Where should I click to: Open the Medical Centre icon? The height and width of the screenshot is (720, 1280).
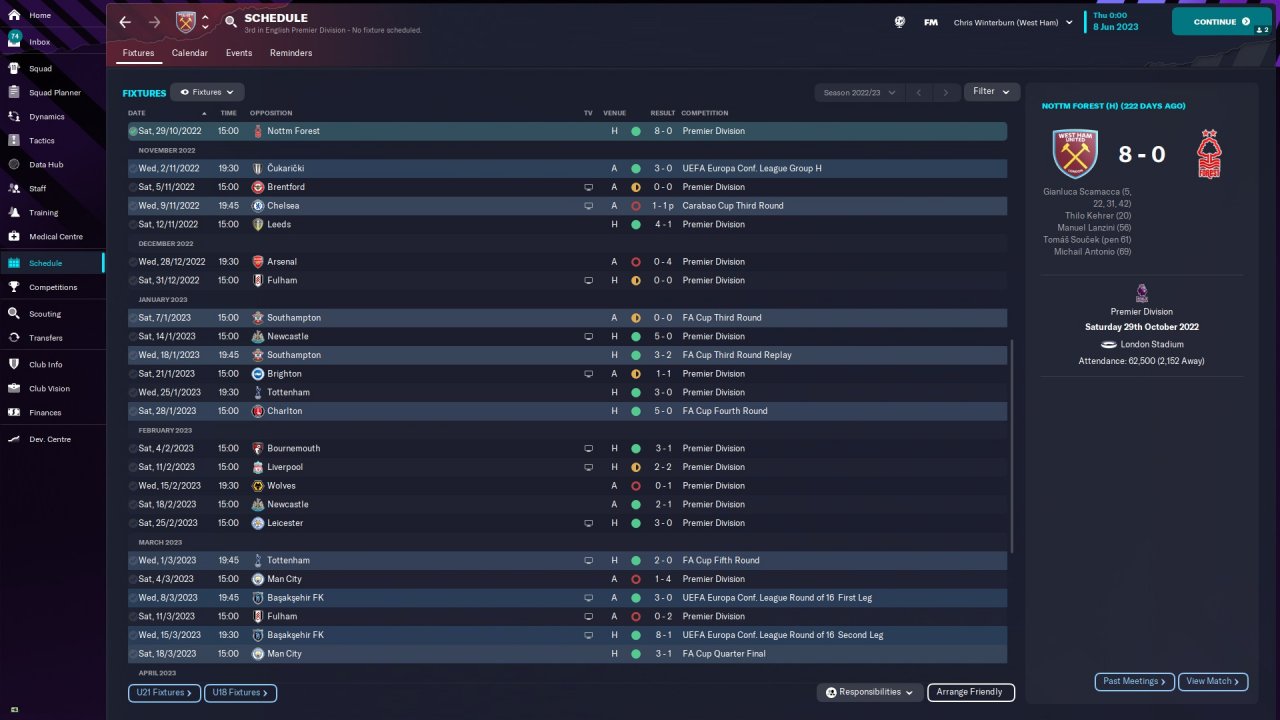click(14, 237)
